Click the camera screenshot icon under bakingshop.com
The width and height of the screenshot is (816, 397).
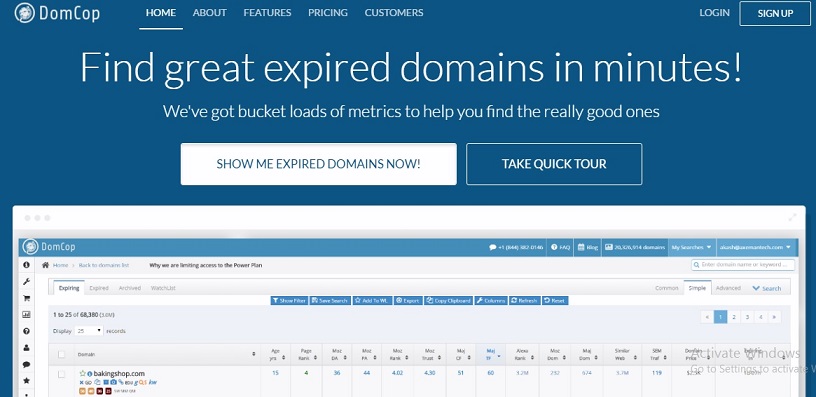[x=113, y=382]
